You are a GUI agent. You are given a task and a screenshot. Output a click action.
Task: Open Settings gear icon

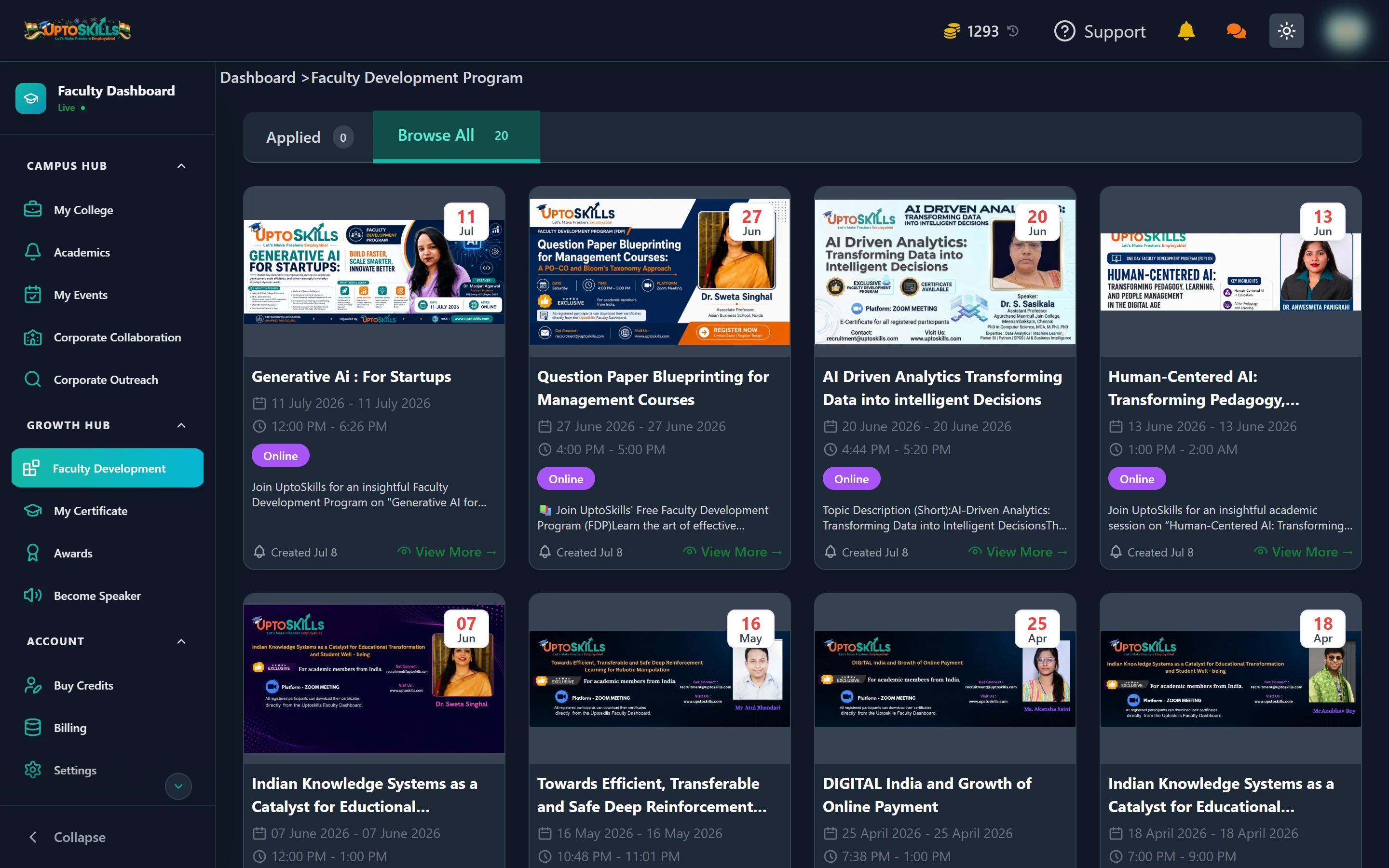33,770
